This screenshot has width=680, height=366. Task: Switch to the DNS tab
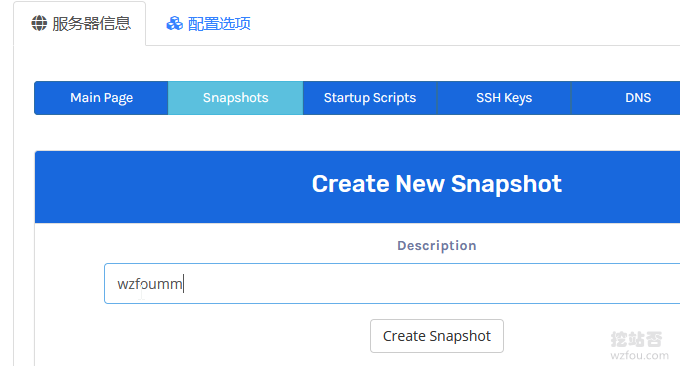(x=626, y=98)
